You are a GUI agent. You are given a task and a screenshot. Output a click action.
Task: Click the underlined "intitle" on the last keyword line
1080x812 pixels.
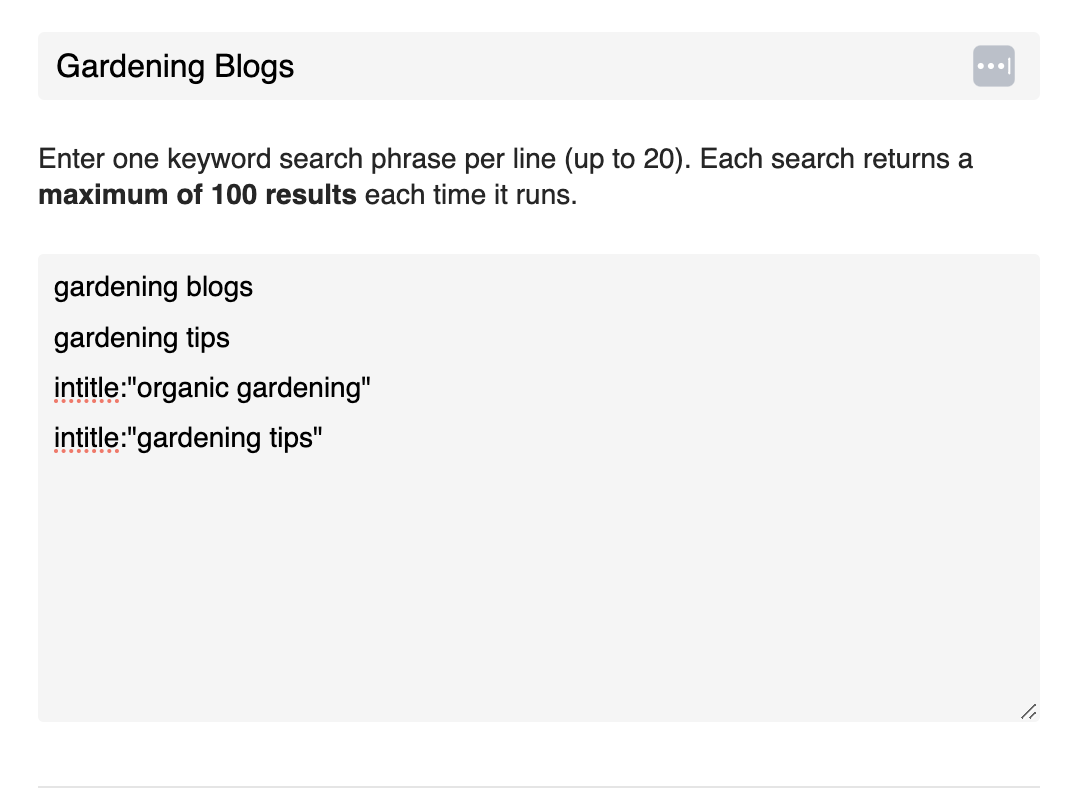click(86, 438)
